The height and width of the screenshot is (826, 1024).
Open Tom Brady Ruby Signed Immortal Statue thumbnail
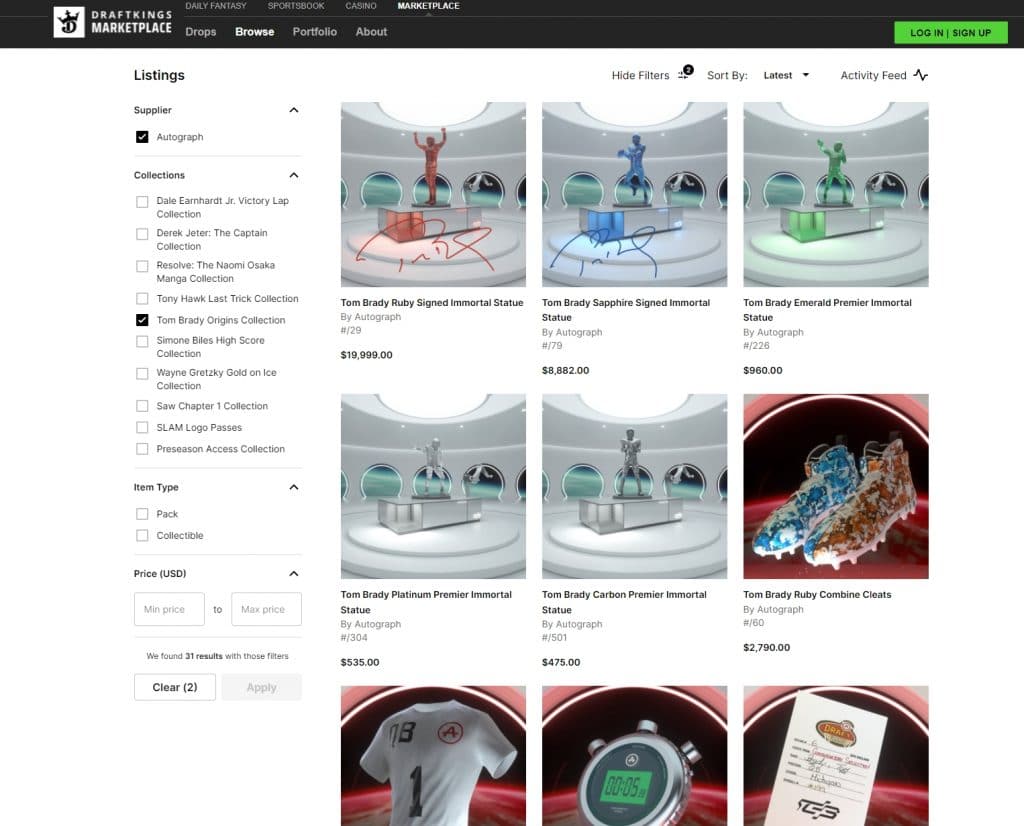[x=433, y=194]
